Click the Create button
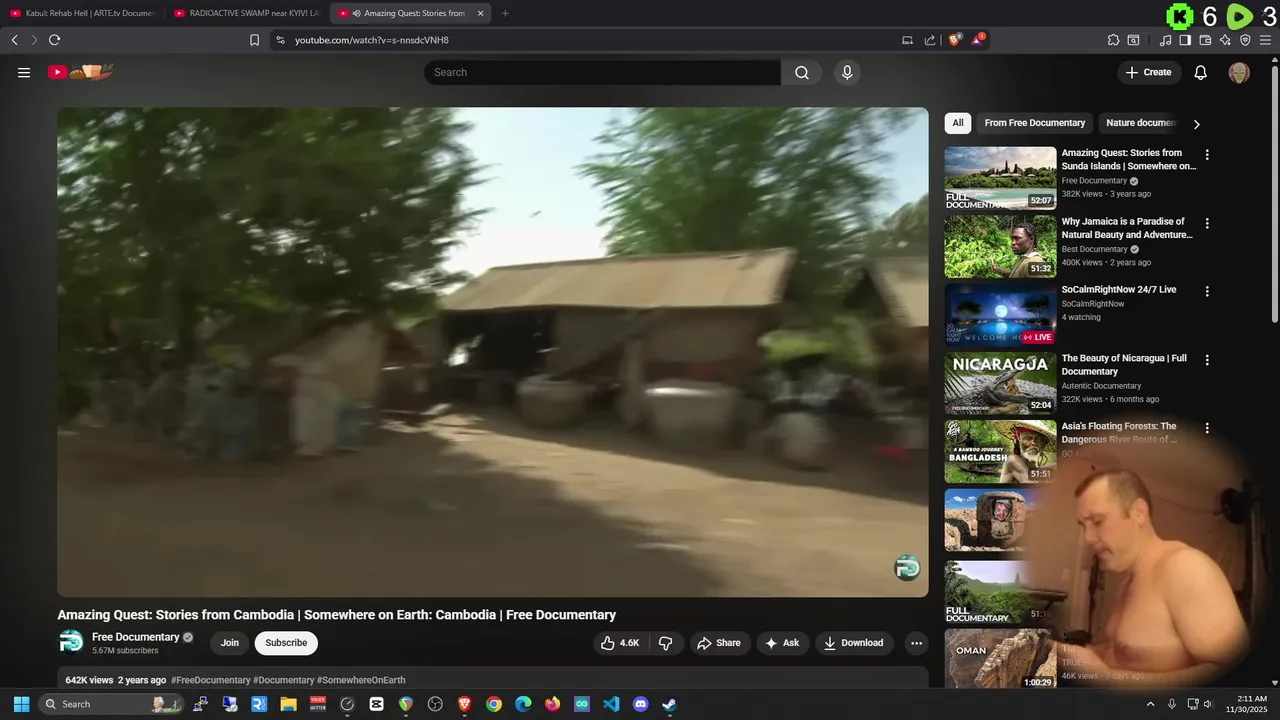Screen dimensions: 1280x720 pos(1148,72)
